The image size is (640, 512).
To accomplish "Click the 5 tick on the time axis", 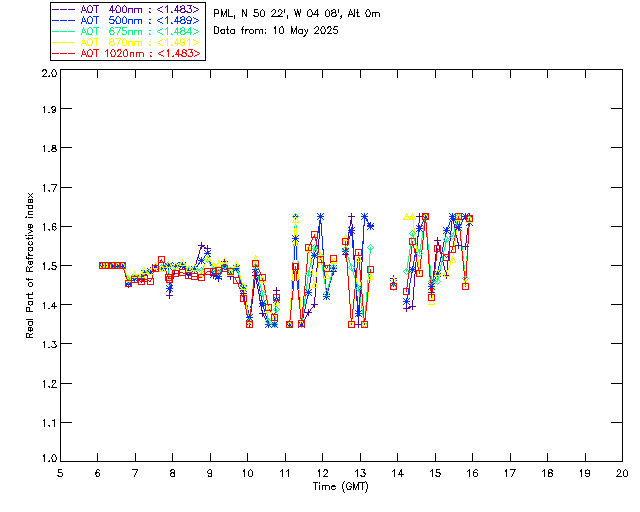I will [60, 472].
